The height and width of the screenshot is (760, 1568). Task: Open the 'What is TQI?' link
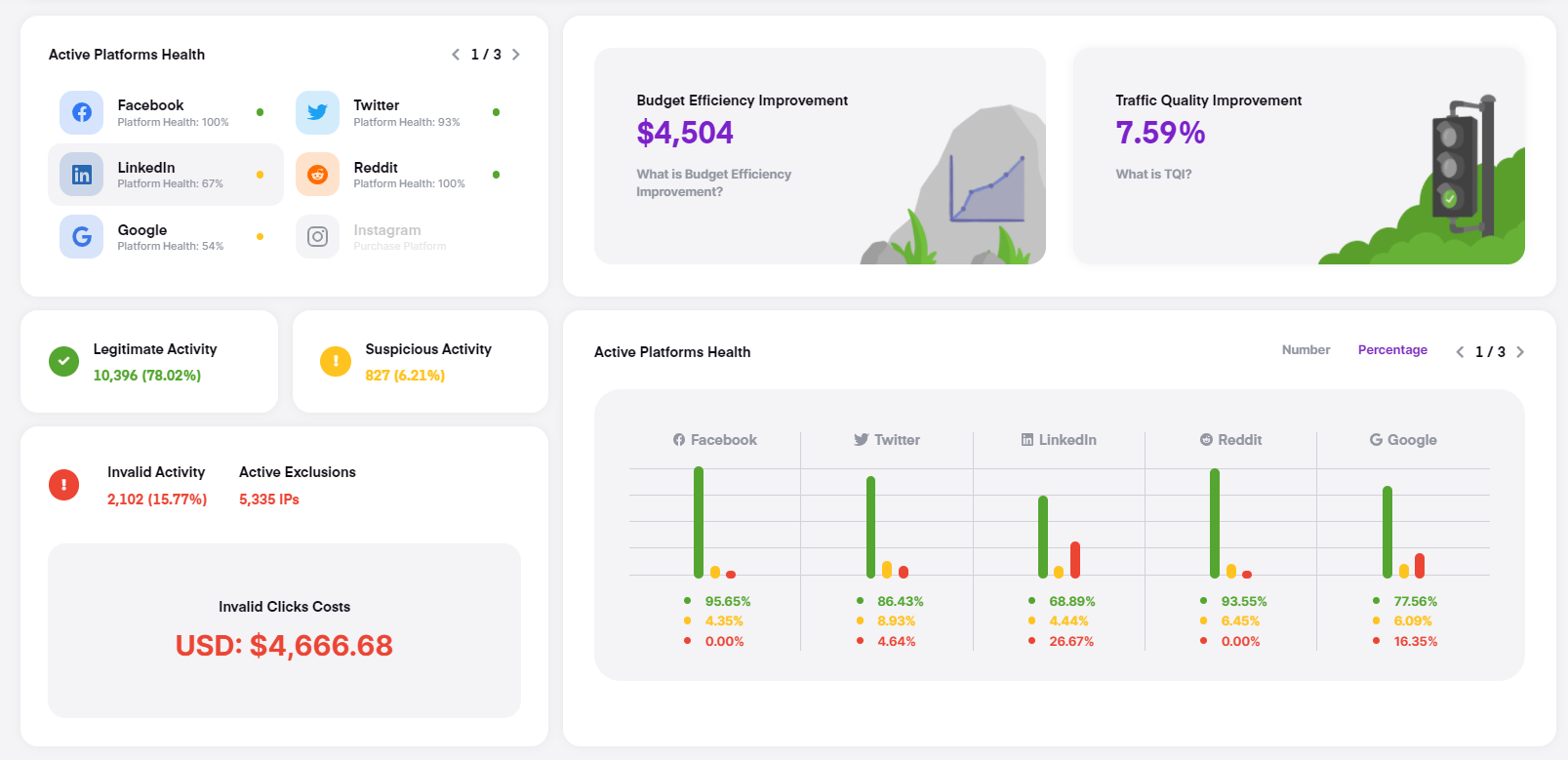point(1153,175)
